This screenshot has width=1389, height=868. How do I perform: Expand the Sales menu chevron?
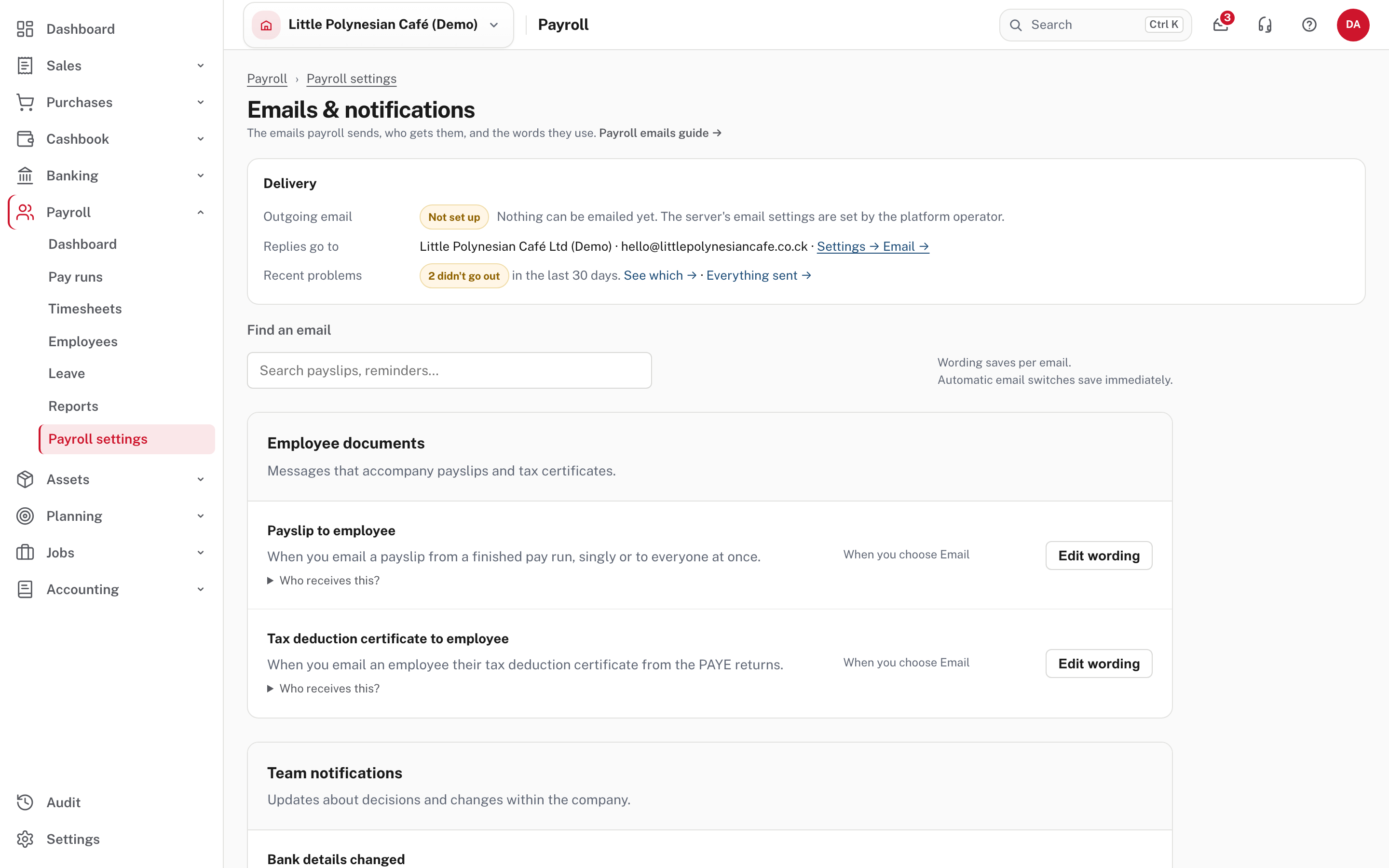tap(201, 66)
